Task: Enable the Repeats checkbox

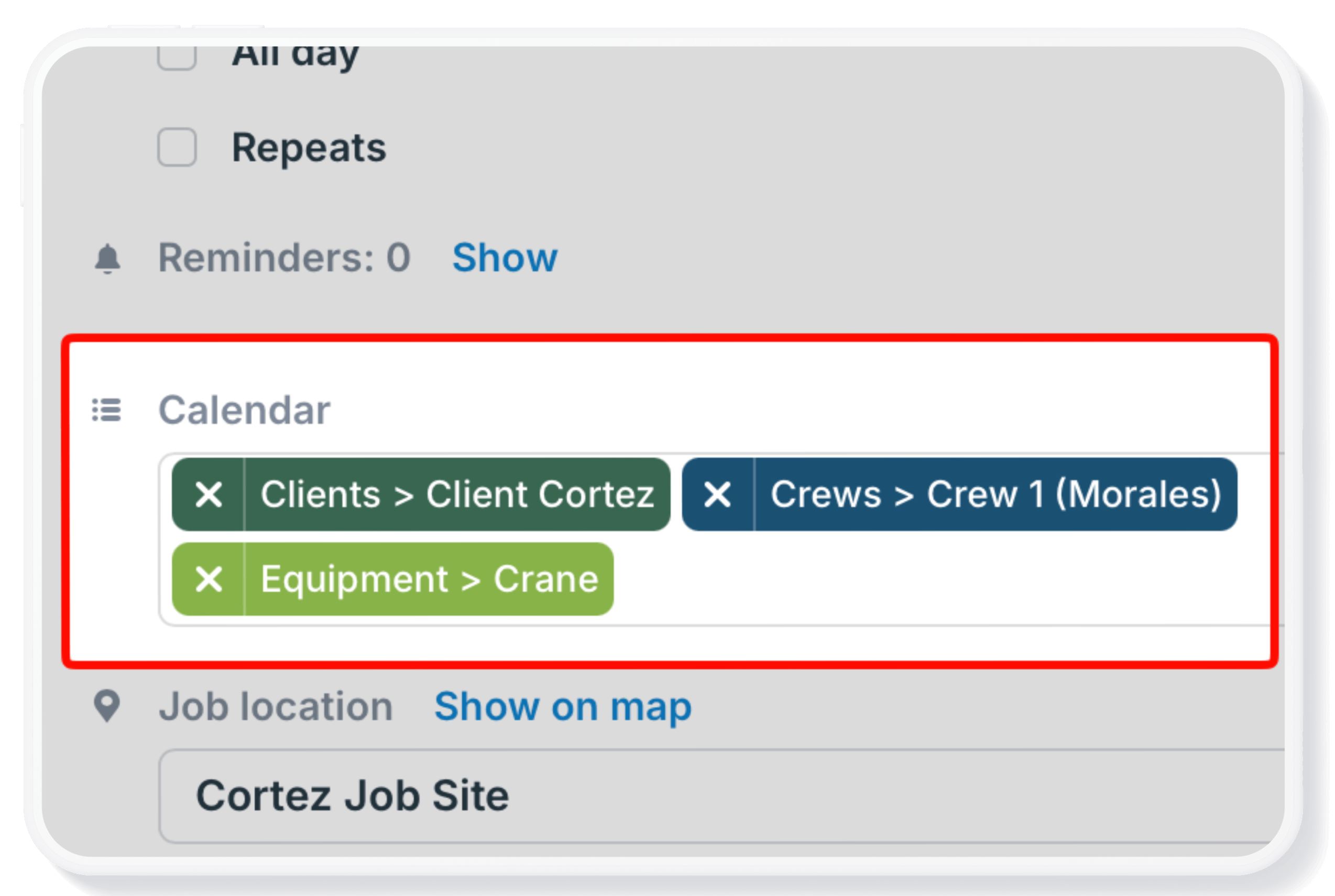Action: click(177, 148)
